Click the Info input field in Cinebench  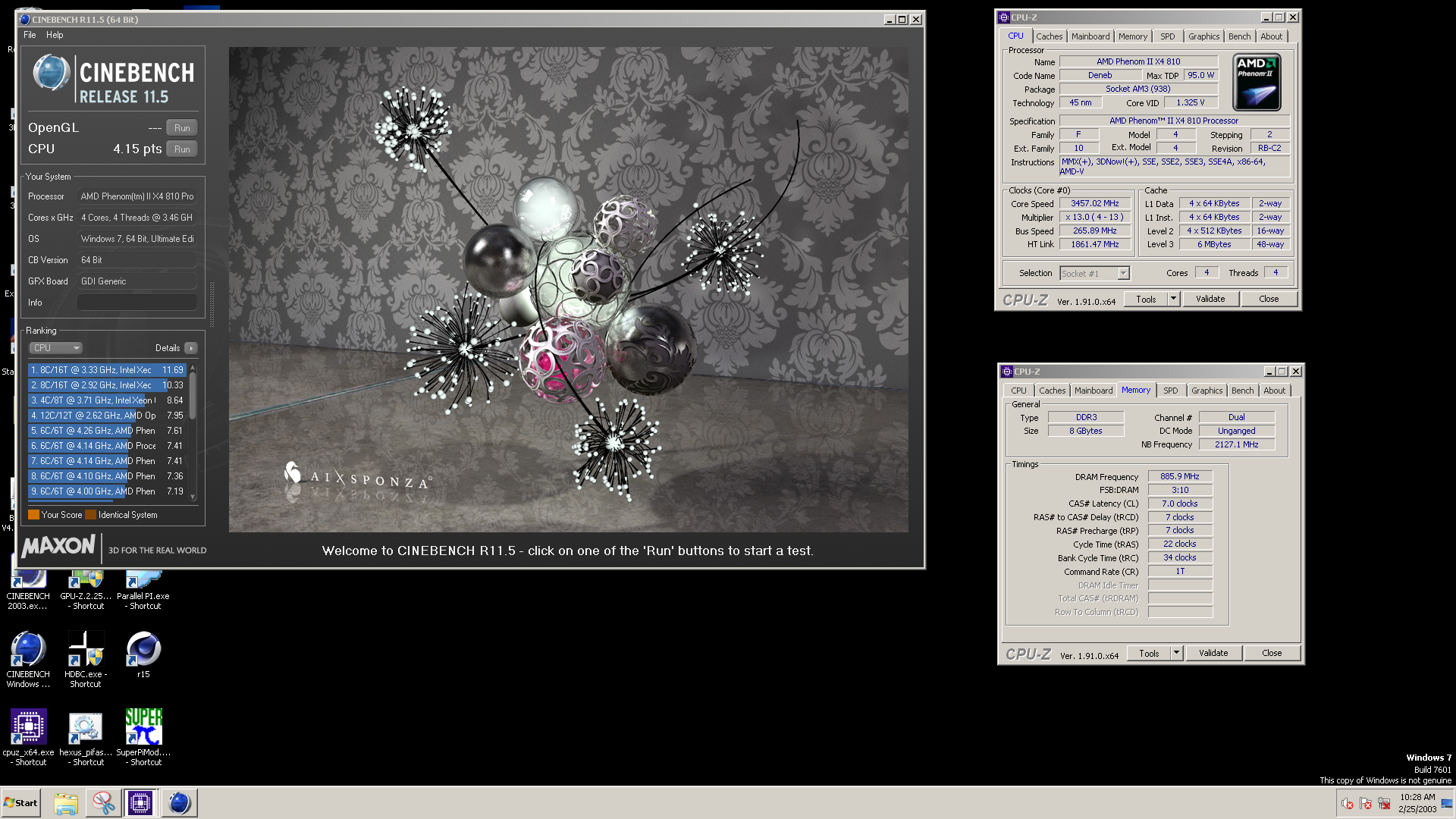pos(137,303)
